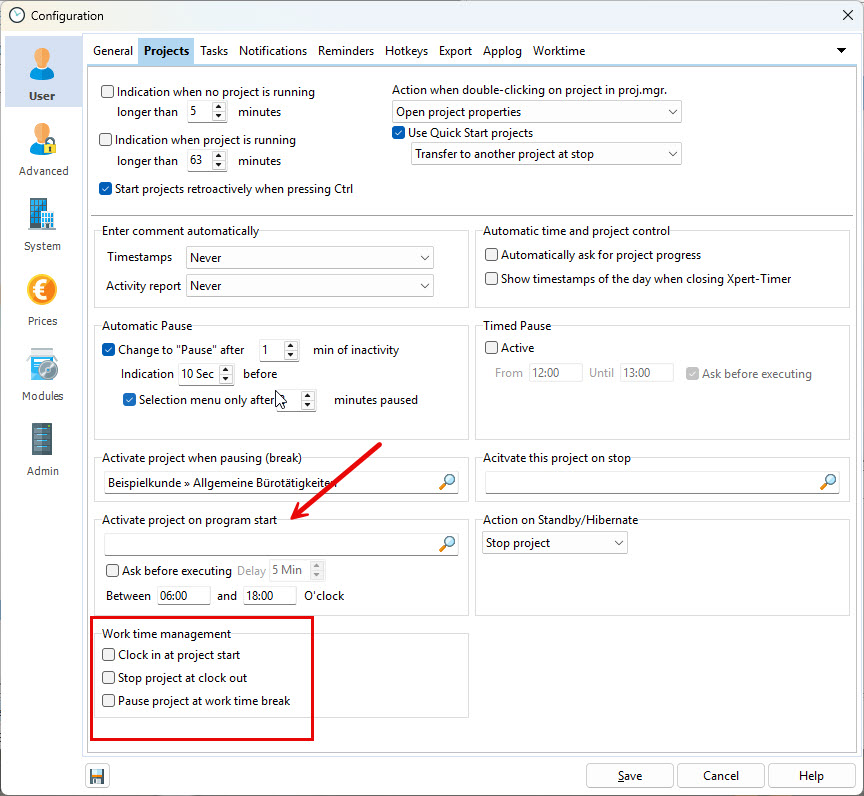864x796 pixels.
Task: Open the Timestamps 'Never' dropdown
Action: (309, 257)
